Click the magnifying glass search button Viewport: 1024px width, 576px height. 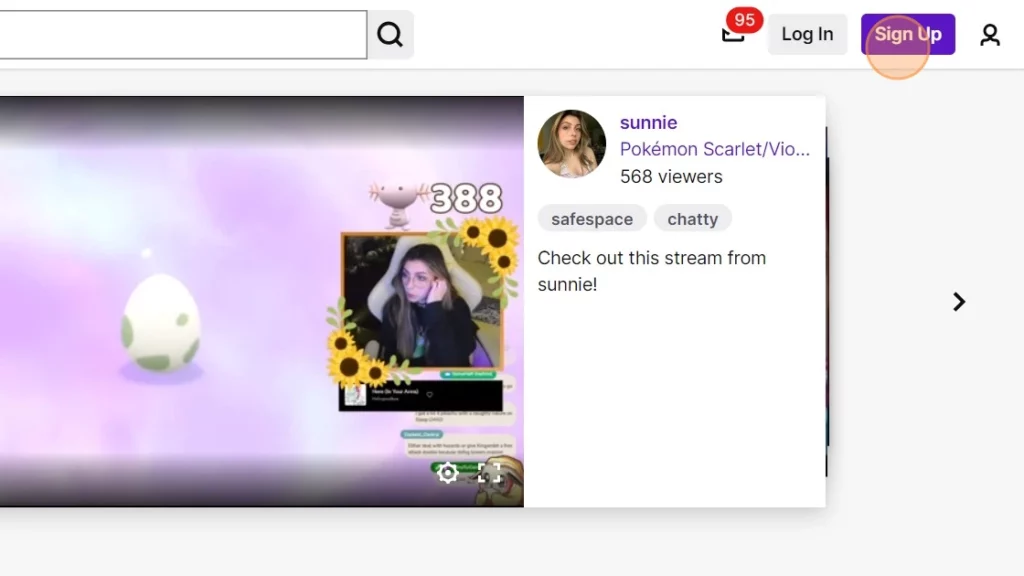coord(390,35)
